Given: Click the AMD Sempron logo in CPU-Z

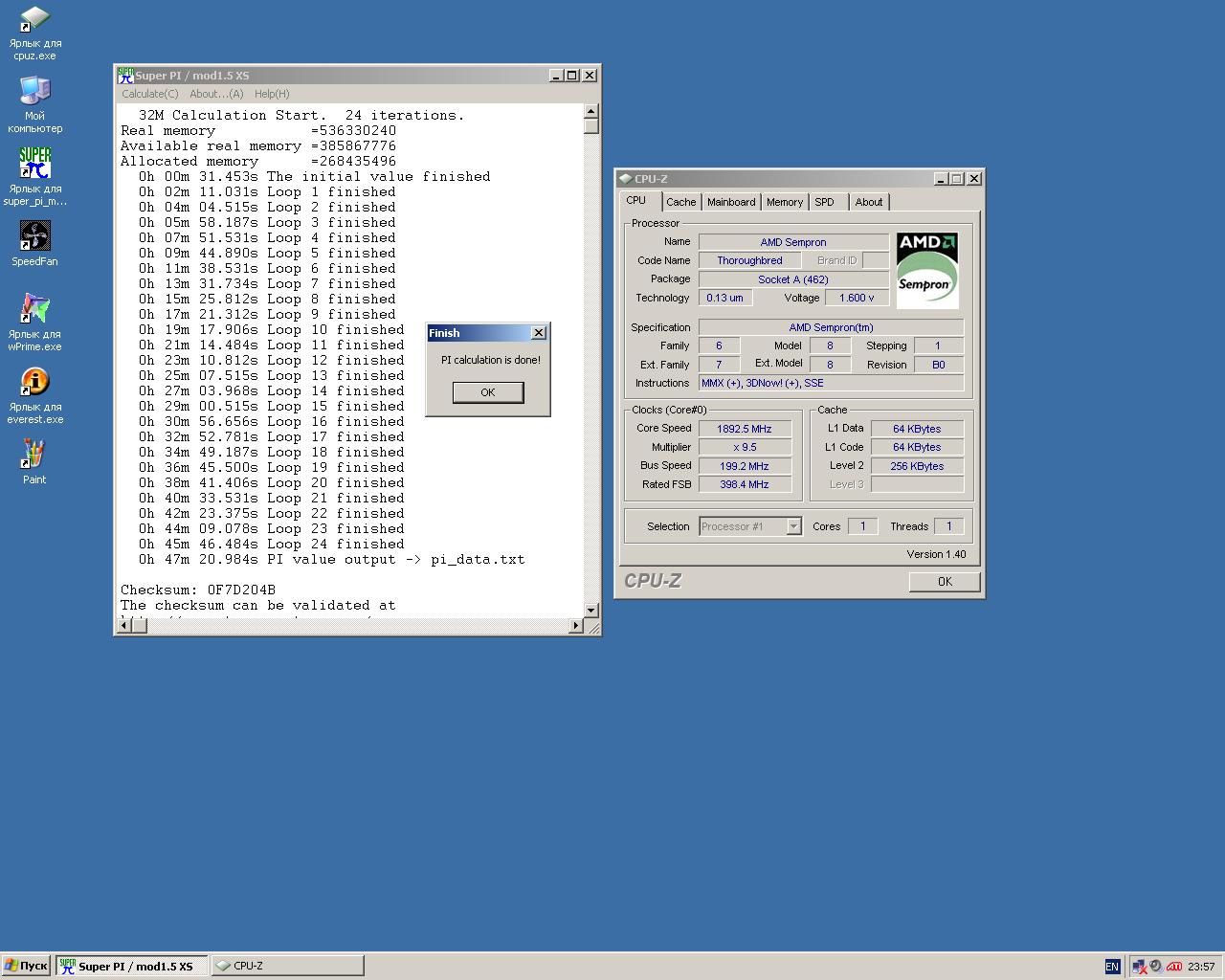Looking at the screenshot, I should [927, 270].
